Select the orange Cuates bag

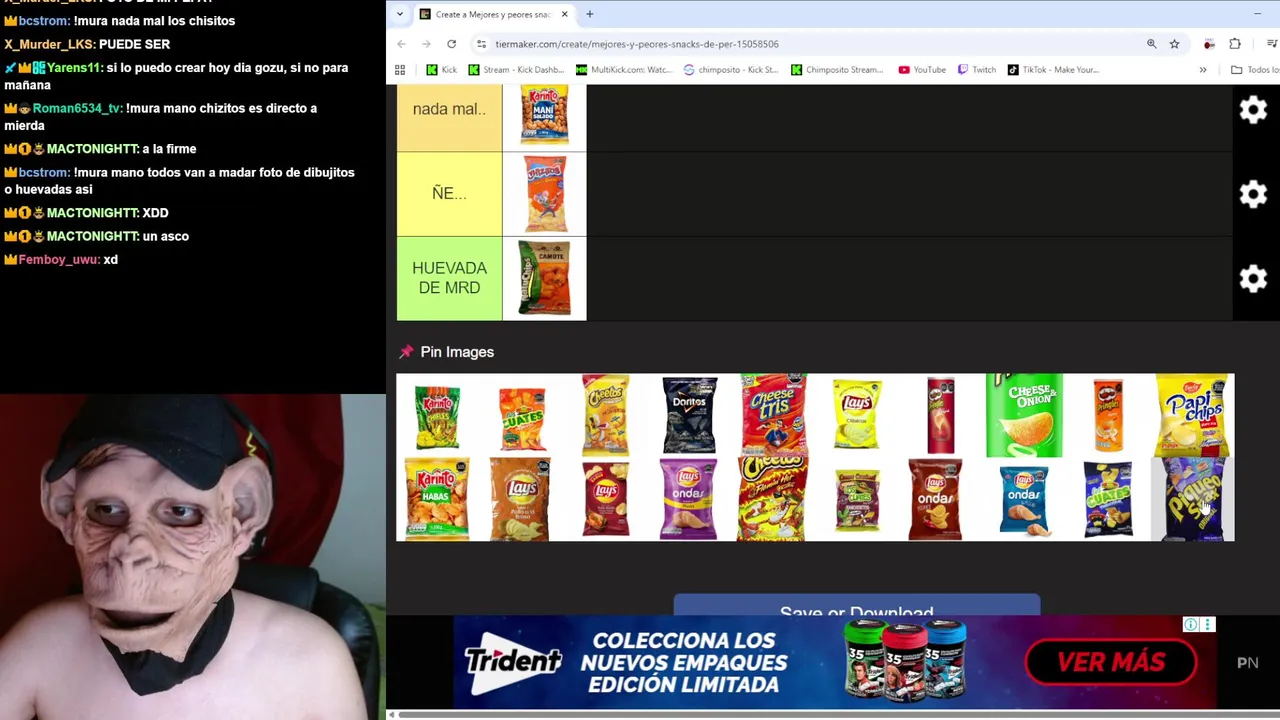pos(522,420)
